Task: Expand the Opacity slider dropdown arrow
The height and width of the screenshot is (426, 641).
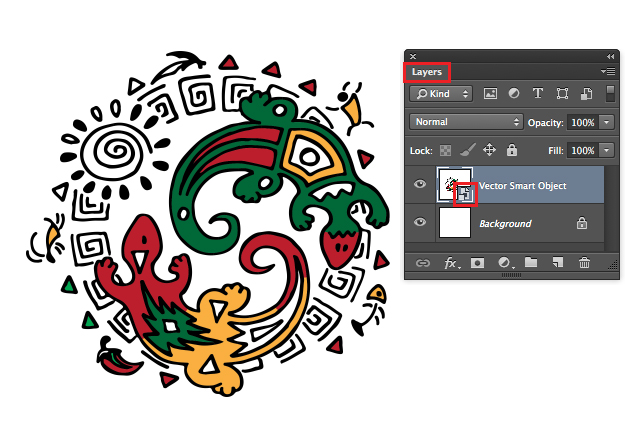Action: 609,122
